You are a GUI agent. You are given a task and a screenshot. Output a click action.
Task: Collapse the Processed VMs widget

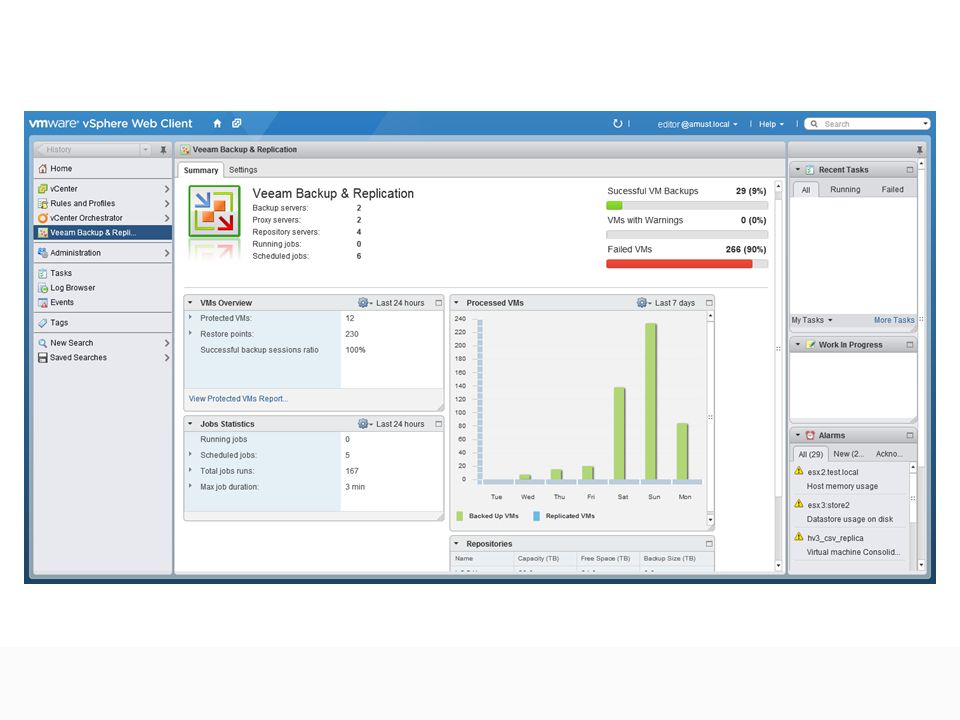[x=457, y=303]
